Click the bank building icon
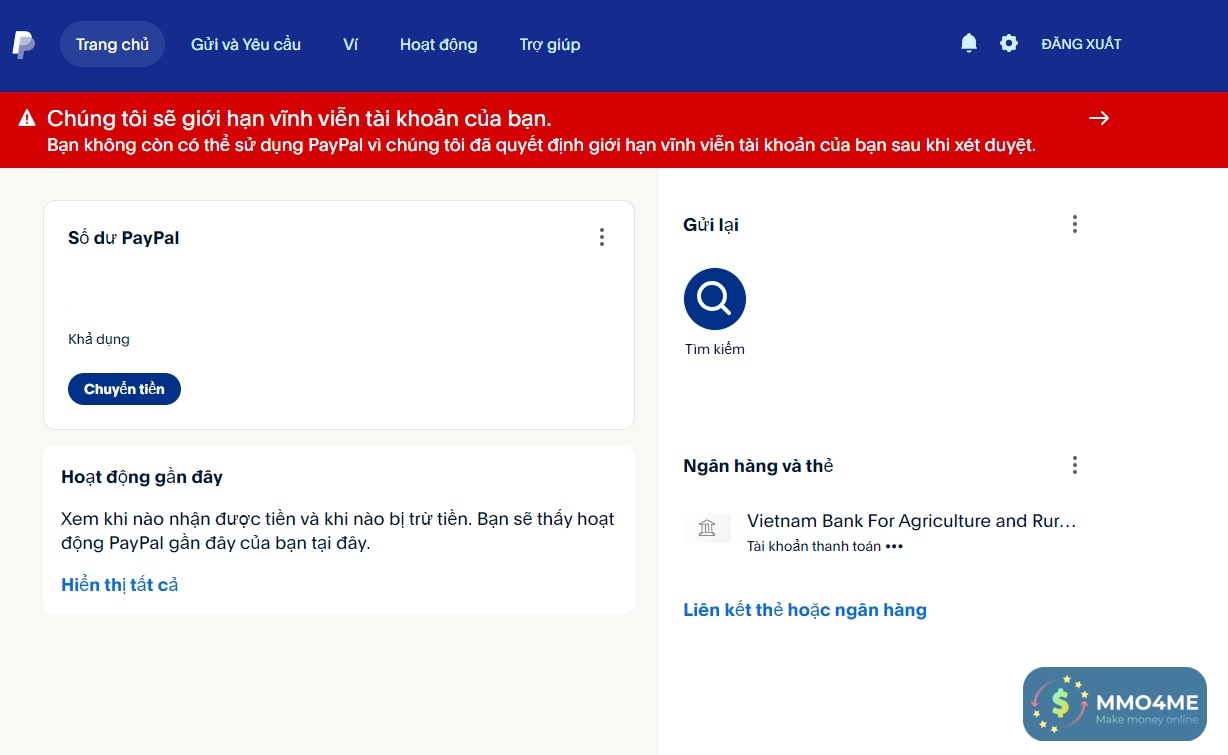 tap(707, 528)
